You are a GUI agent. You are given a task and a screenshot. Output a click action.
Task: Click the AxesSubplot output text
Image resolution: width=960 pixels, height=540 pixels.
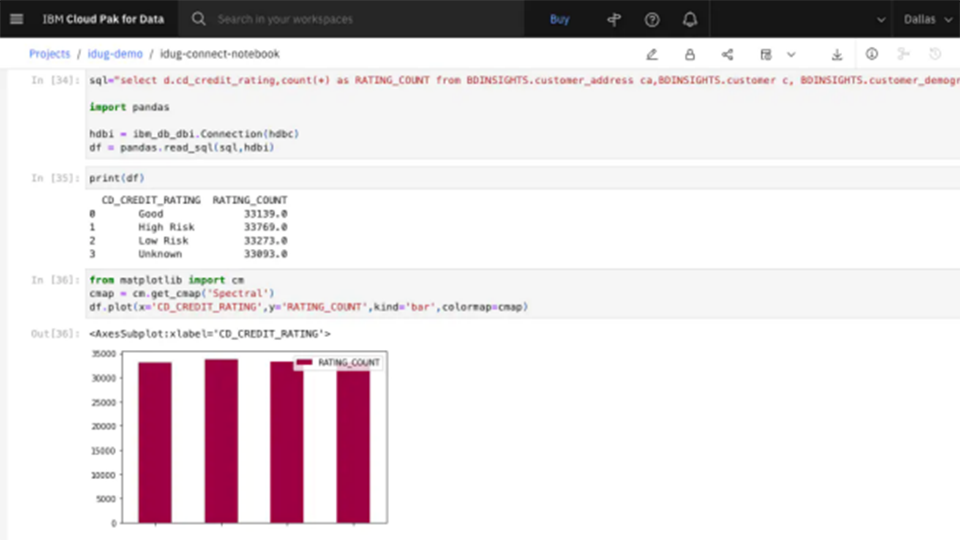pyautogui.click(x=210, y=334)
